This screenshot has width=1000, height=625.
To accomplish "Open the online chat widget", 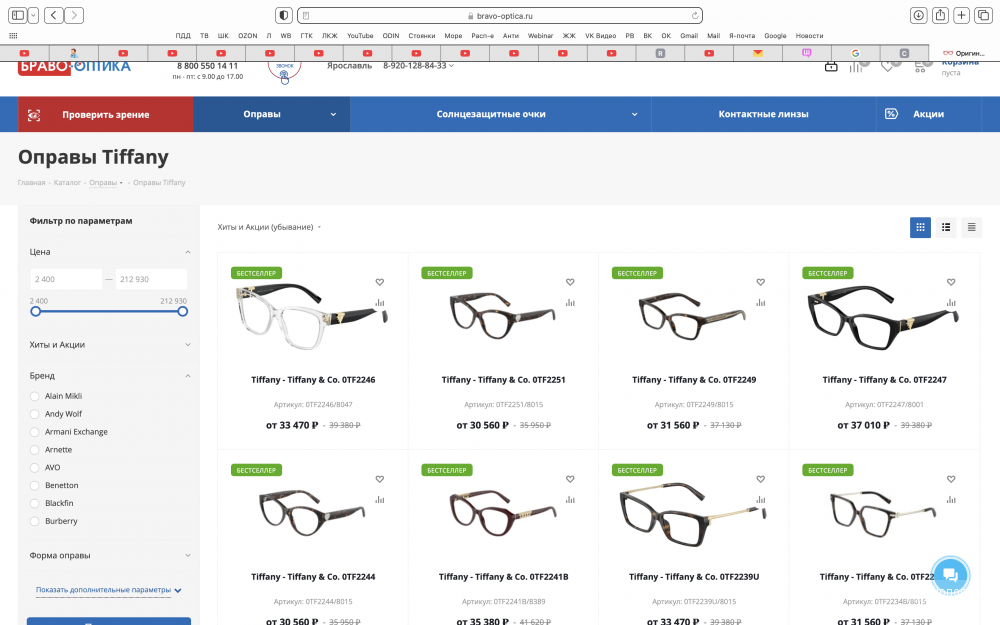I will pos(950,575).
